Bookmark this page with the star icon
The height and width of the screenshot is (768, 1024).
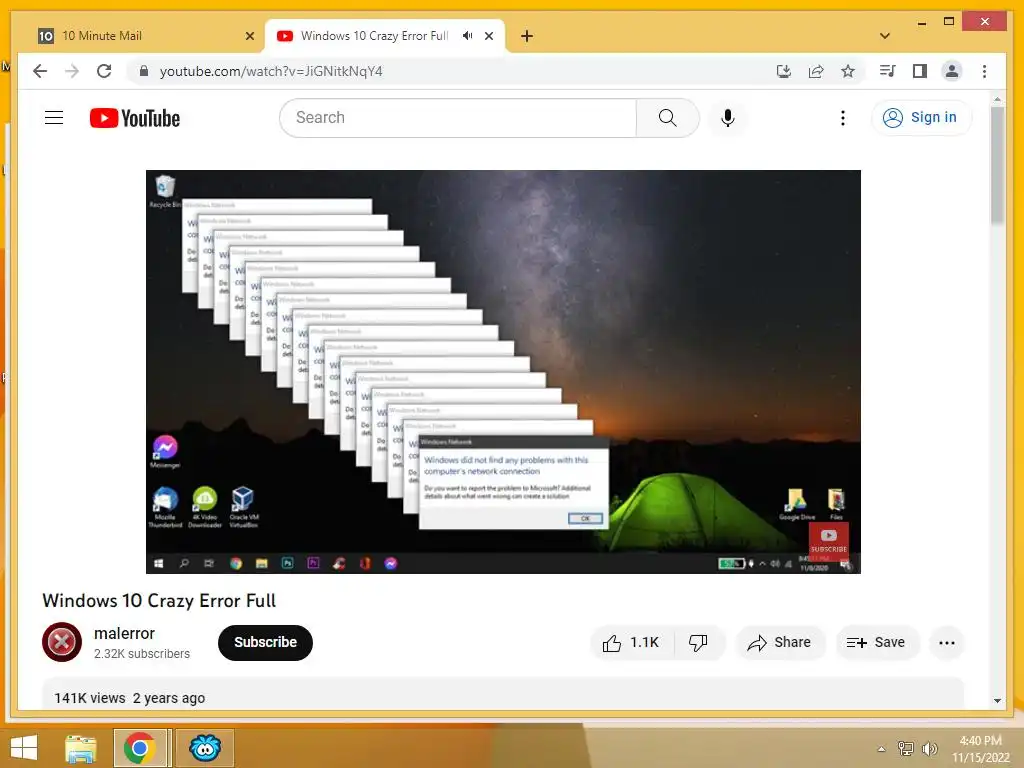click(x=848, y=71)
